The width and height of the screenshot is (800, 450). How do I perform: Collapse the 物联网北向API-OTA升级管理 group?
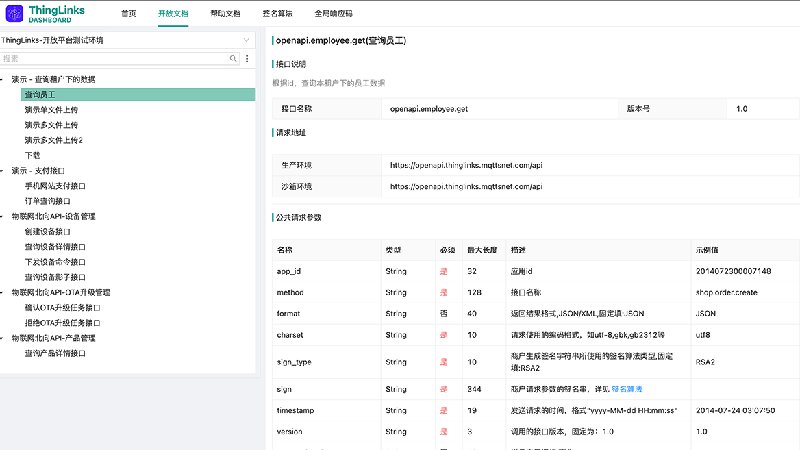pos(2,292)
